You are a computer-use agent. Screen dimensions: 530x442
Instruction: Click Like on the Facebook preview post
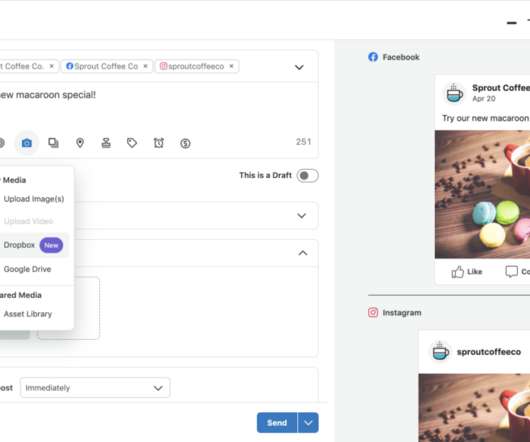pos(467,272)
